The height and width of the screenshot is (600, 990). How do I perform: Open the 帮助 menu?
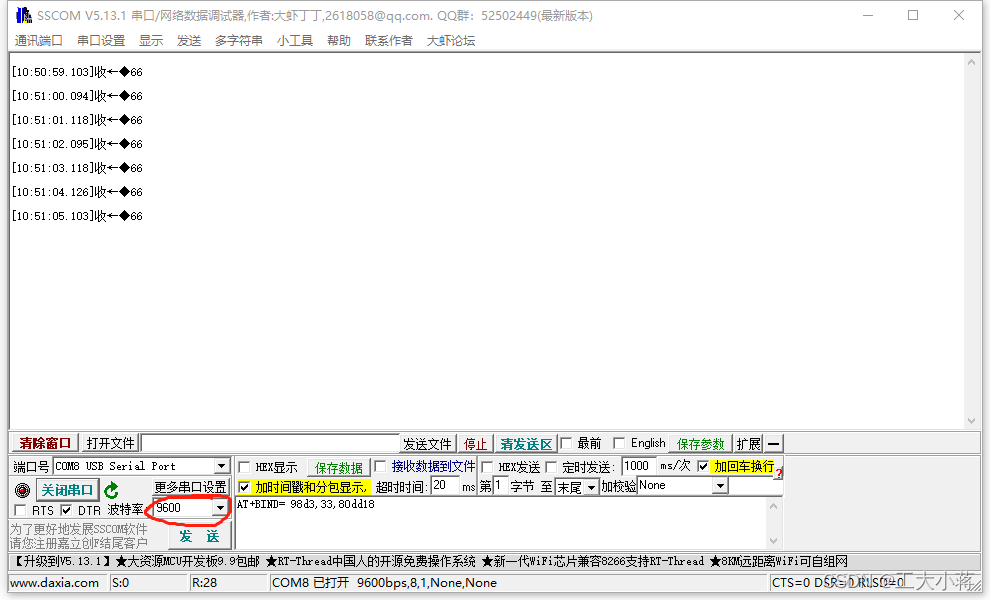[339, 40]
